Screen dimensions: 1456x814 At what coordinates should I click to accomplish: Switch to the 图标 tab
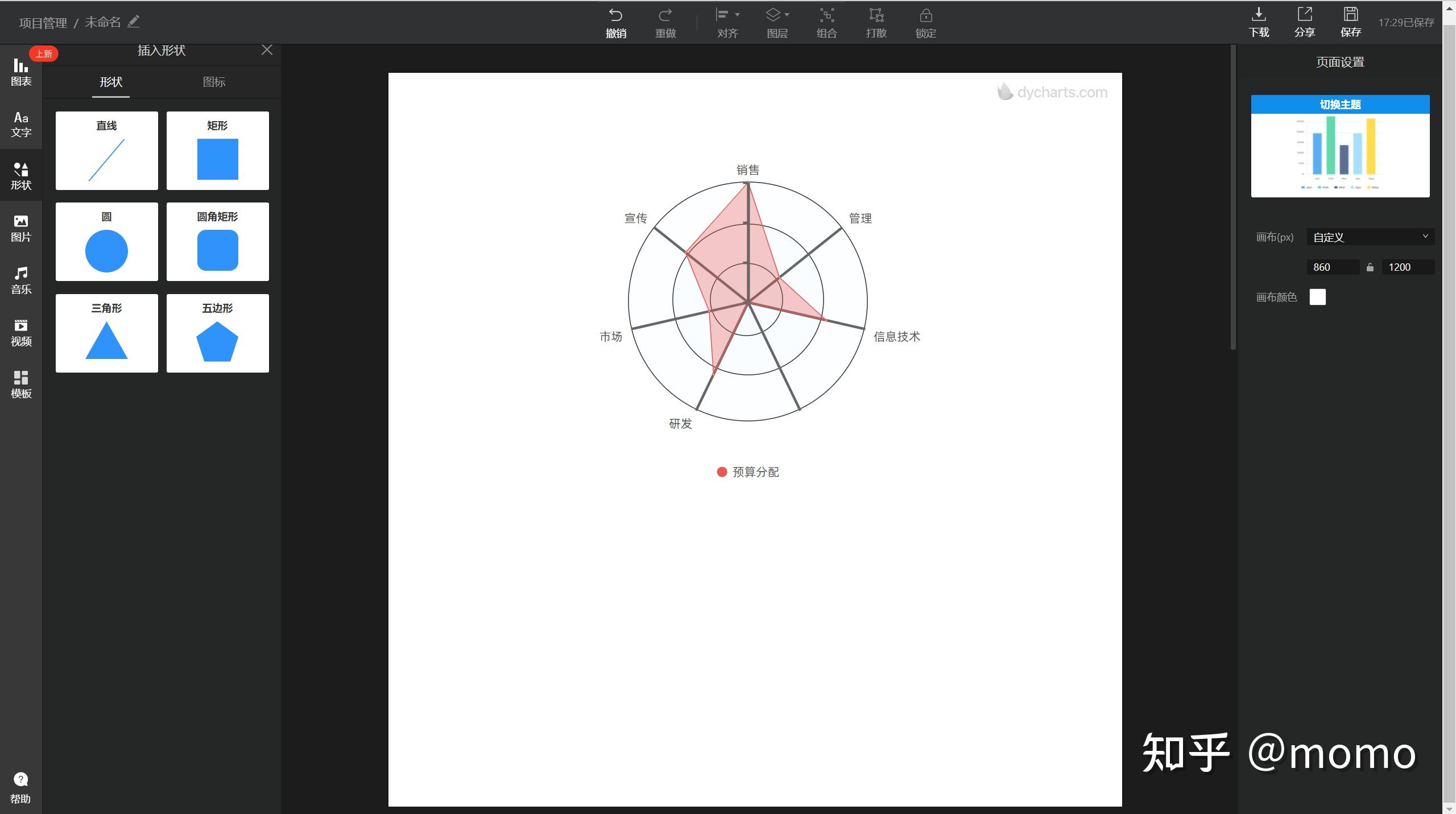coord(214,82)
